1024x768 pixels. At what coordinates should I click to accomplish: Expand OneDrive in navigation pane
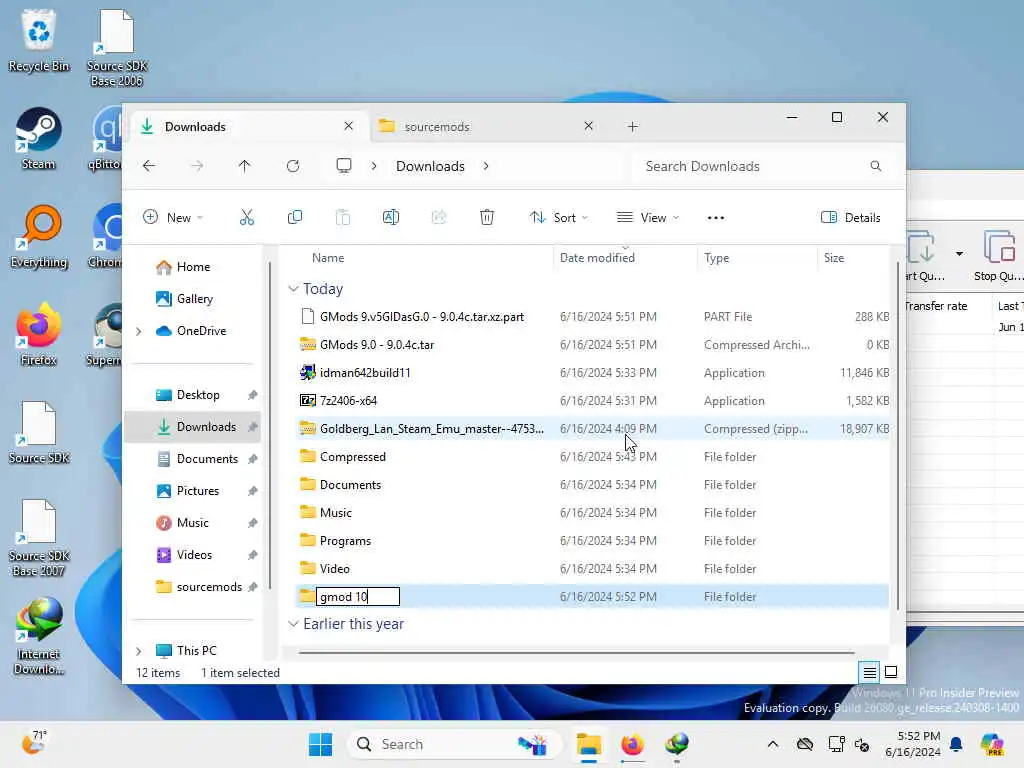click(x=138, y=331)
